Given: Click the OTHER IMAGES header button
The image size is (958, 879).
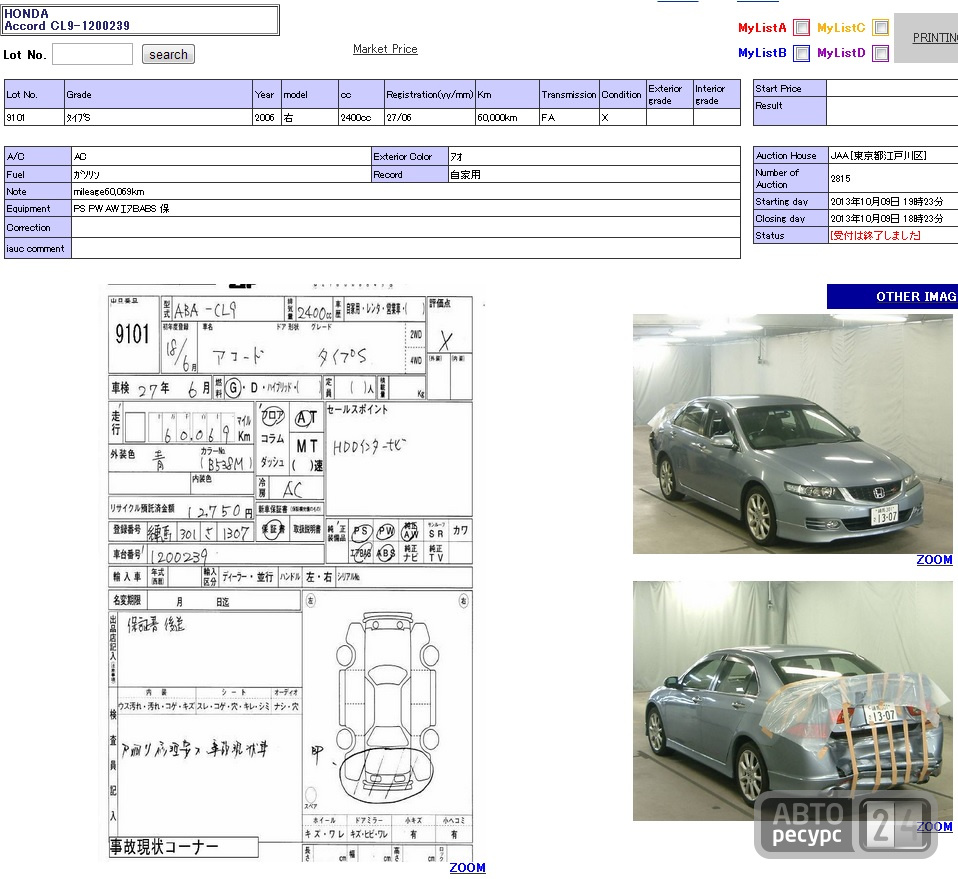Looking at the screenshot, I should click(x=893, y=296).
